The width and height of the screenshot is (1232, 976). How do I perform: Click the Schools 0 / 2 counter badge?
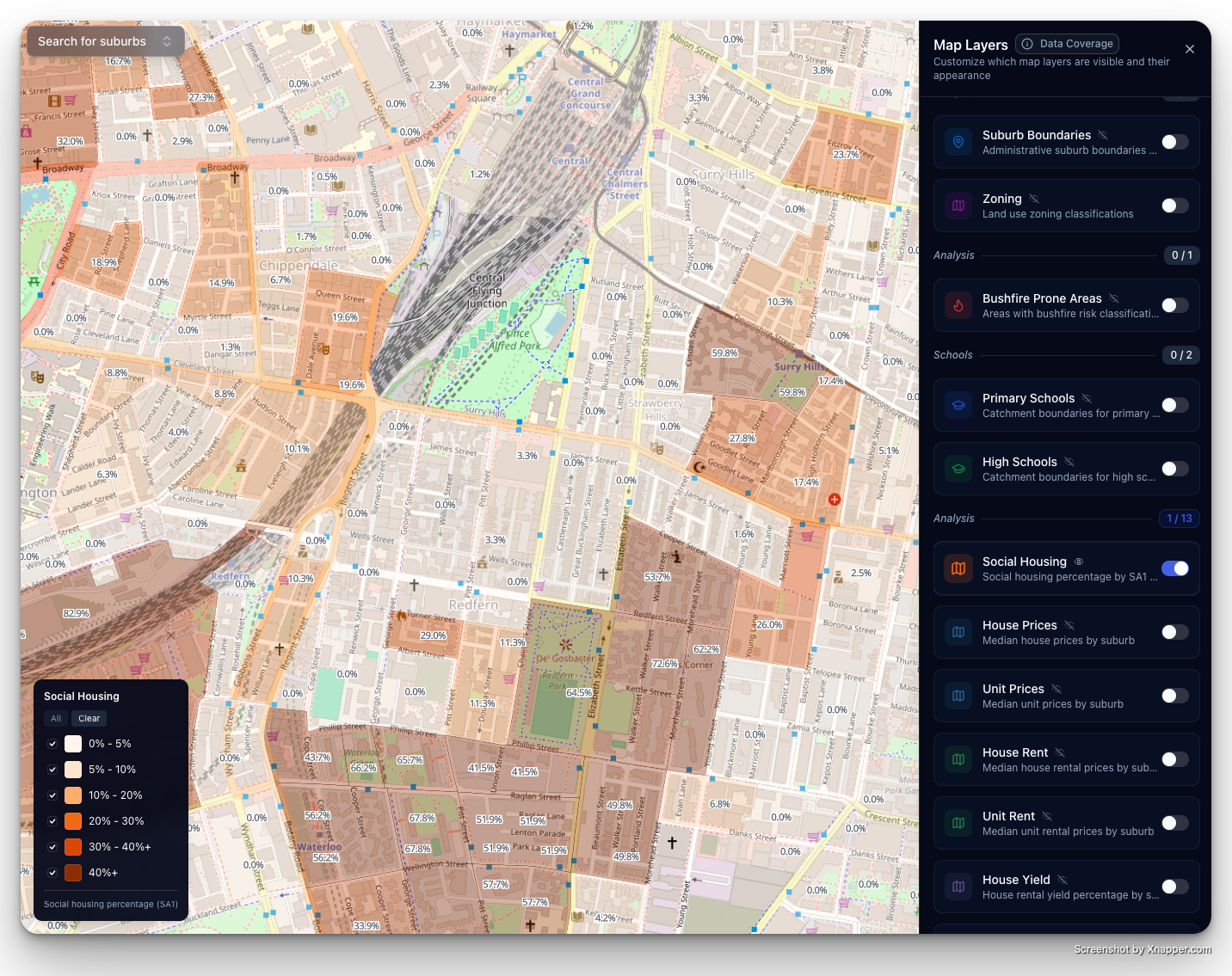point(1180,355)
